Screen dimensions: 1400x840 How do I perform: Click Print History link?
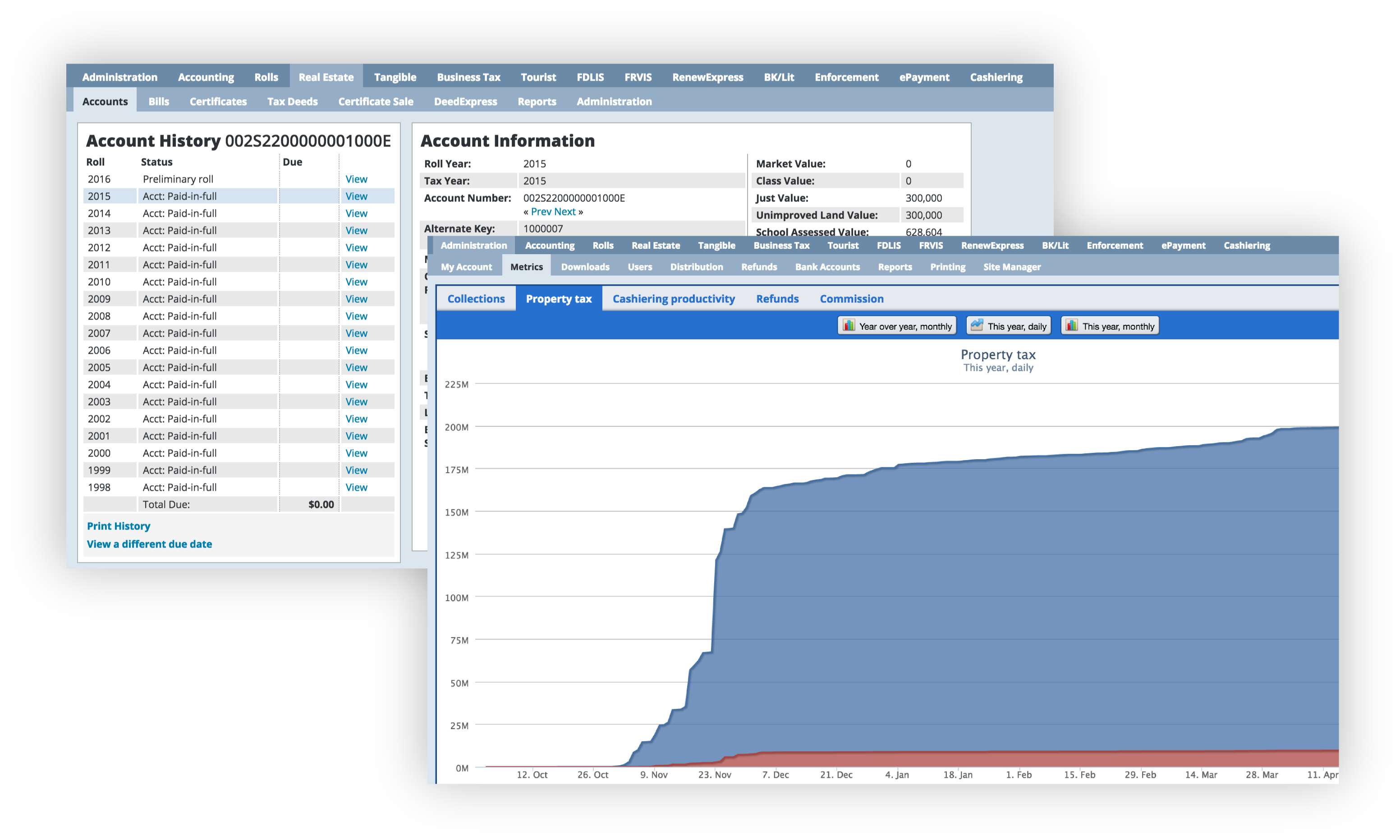point(119,526)
